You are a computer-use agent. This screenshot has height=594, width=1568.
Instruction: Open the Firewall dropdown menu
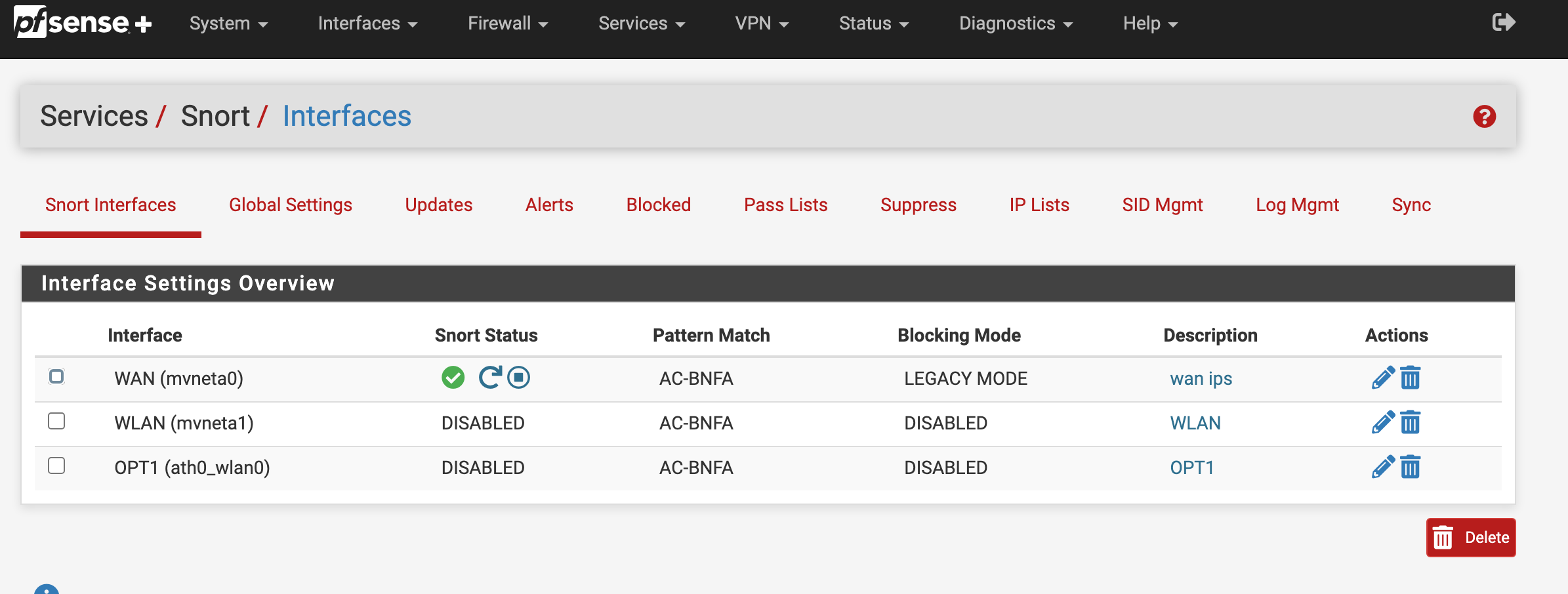coord(508,23)
